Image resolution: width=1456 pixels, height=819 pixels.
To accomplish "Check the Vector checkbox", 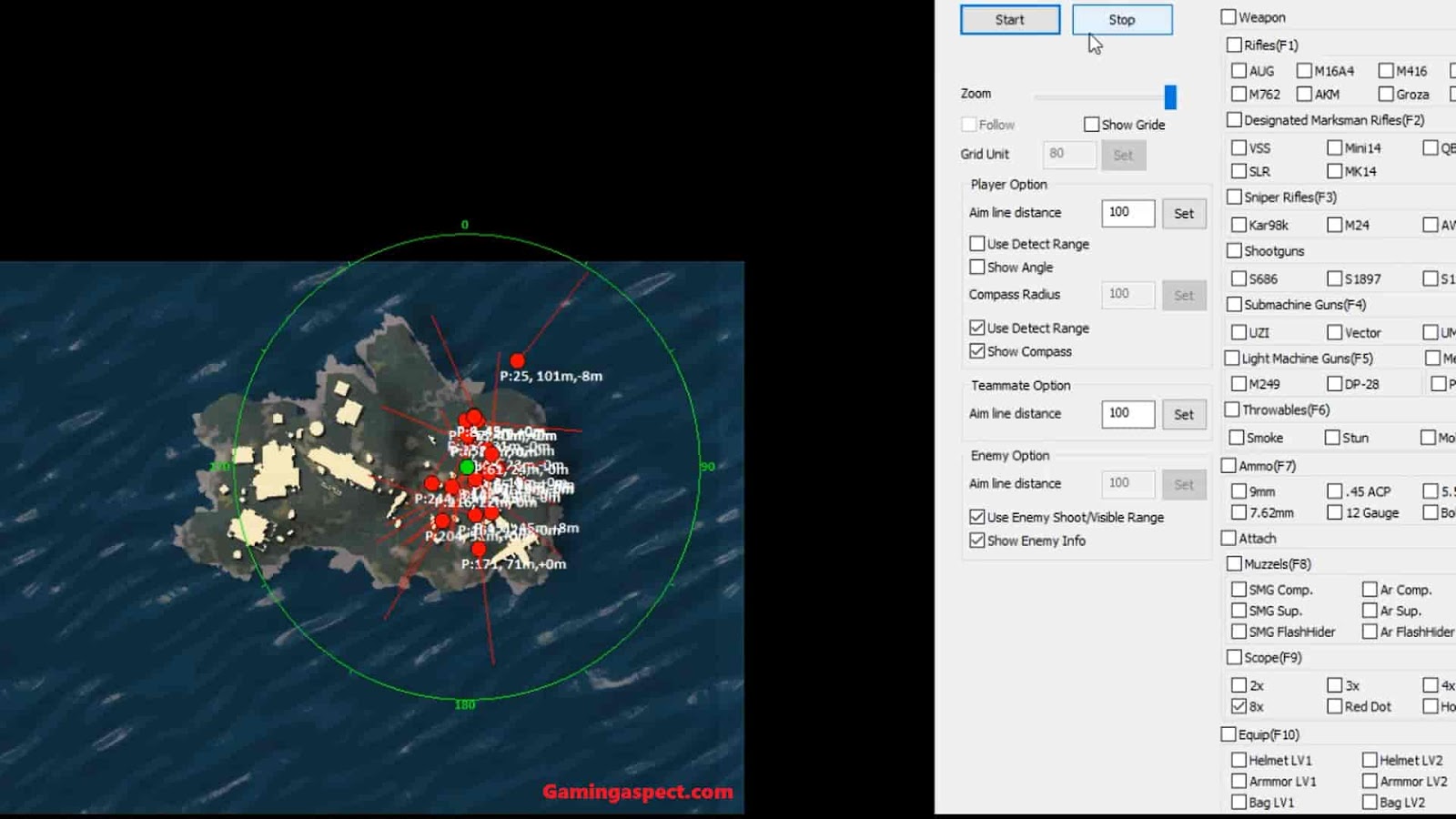I will click(x=1335, y=332).
